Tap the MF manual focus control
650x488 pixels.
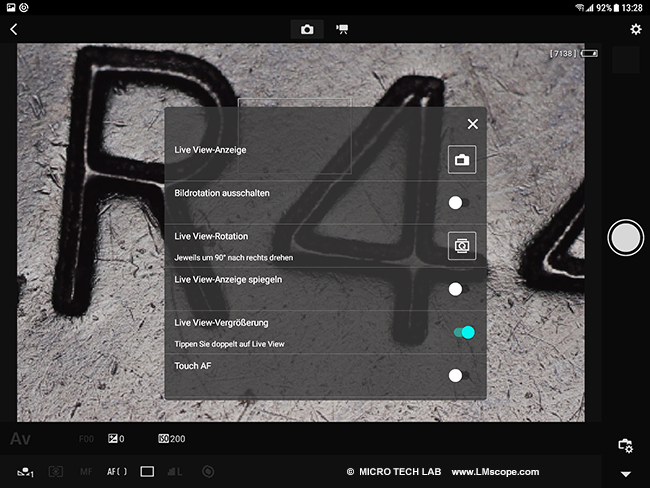point(86,472)
